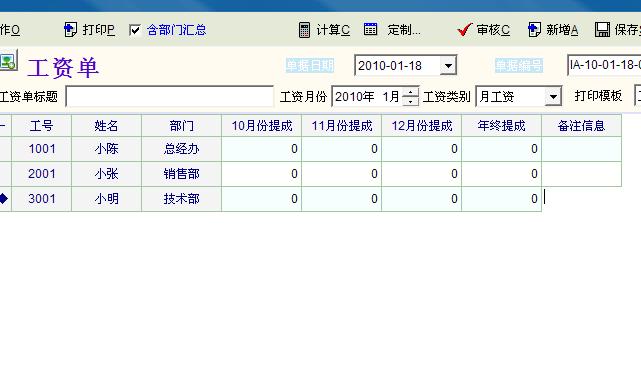Select name cell 小张
The image size is (641, 384).
[x=106, y=174]
